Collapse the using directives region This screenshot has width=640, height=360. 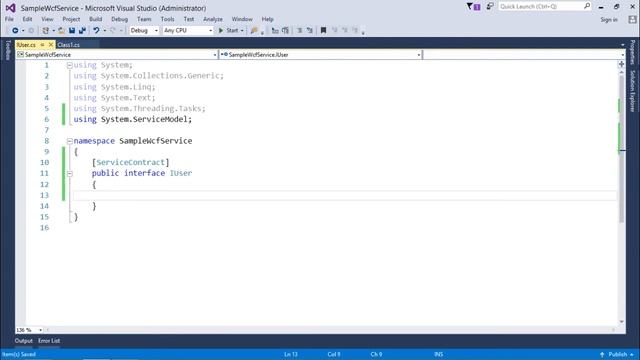[69, 65]
